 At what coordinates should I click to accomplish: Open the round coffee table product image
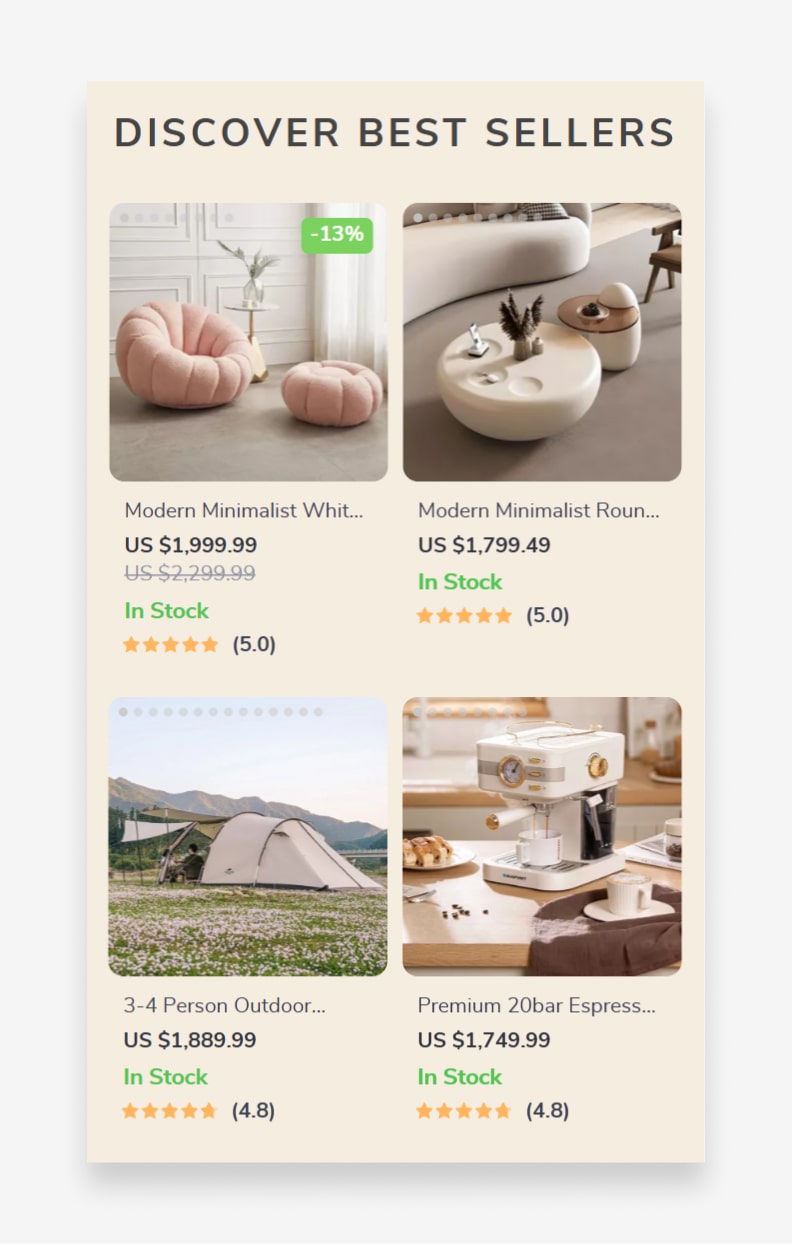pyautogui.click(x=542, y=342)
